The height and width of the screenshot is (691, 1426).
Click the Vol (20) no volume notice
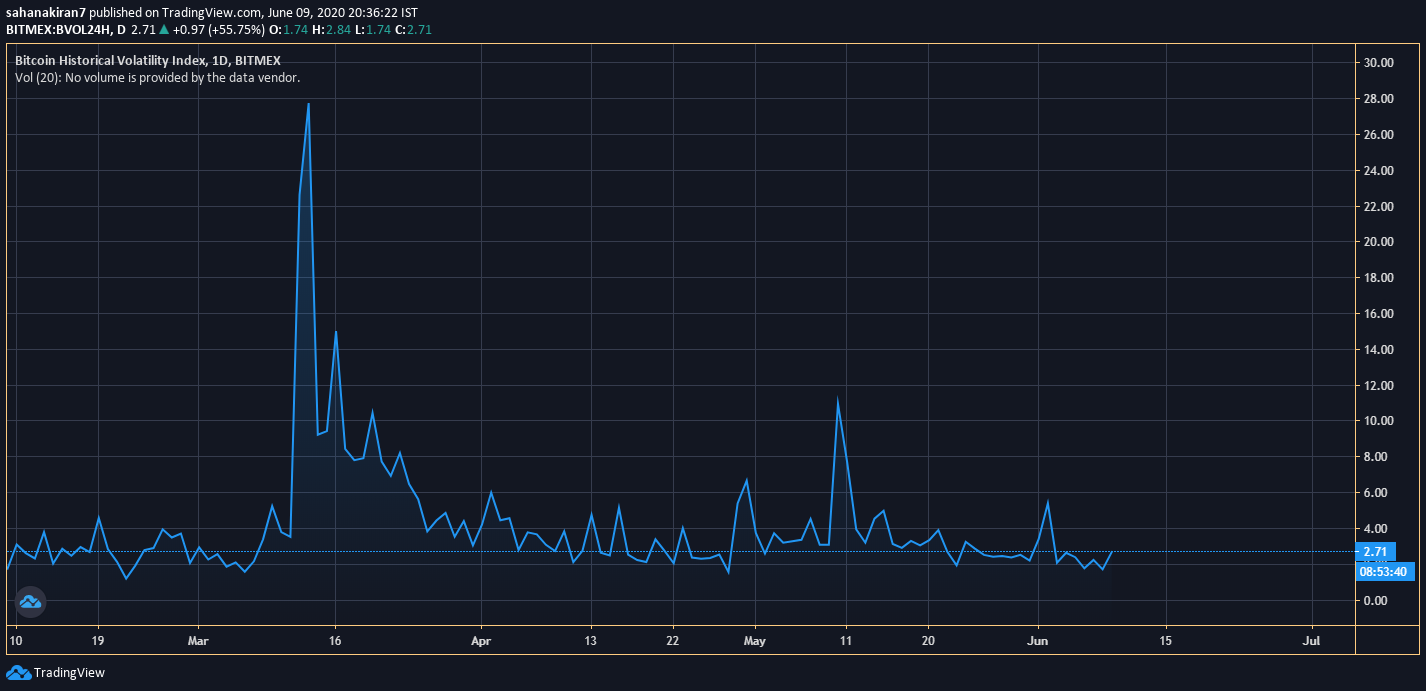click(x=157, y=77)
